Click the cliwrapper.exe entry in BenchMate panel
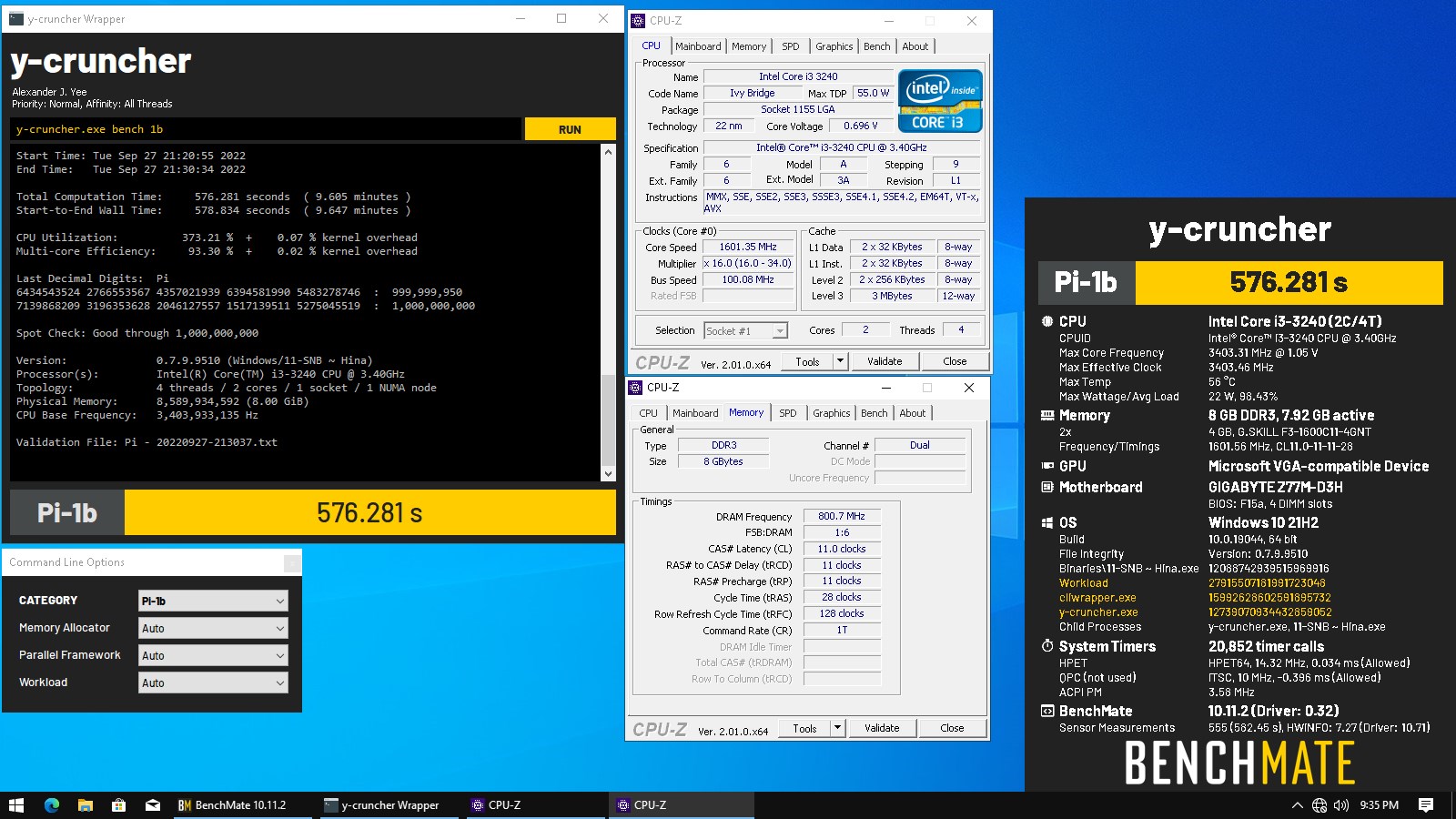Image resolution: width=1456 pixels, height=819 pixels. (1097, 598)
